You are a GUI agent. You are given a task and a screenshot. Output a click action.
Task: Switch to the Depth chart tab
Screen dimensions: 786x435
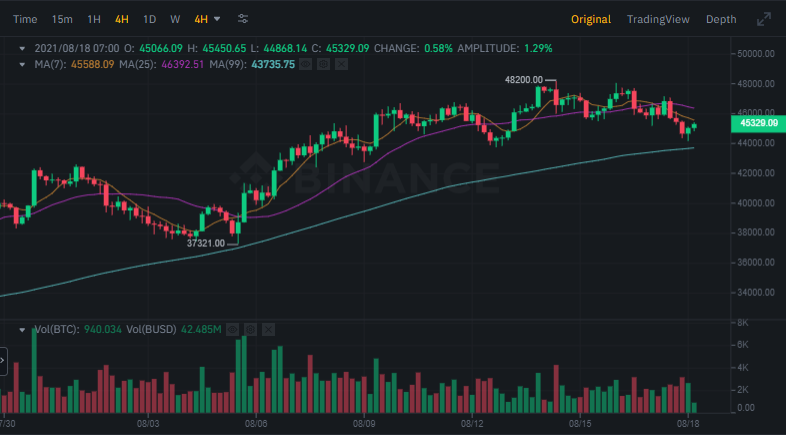click(x=721, y=19)
